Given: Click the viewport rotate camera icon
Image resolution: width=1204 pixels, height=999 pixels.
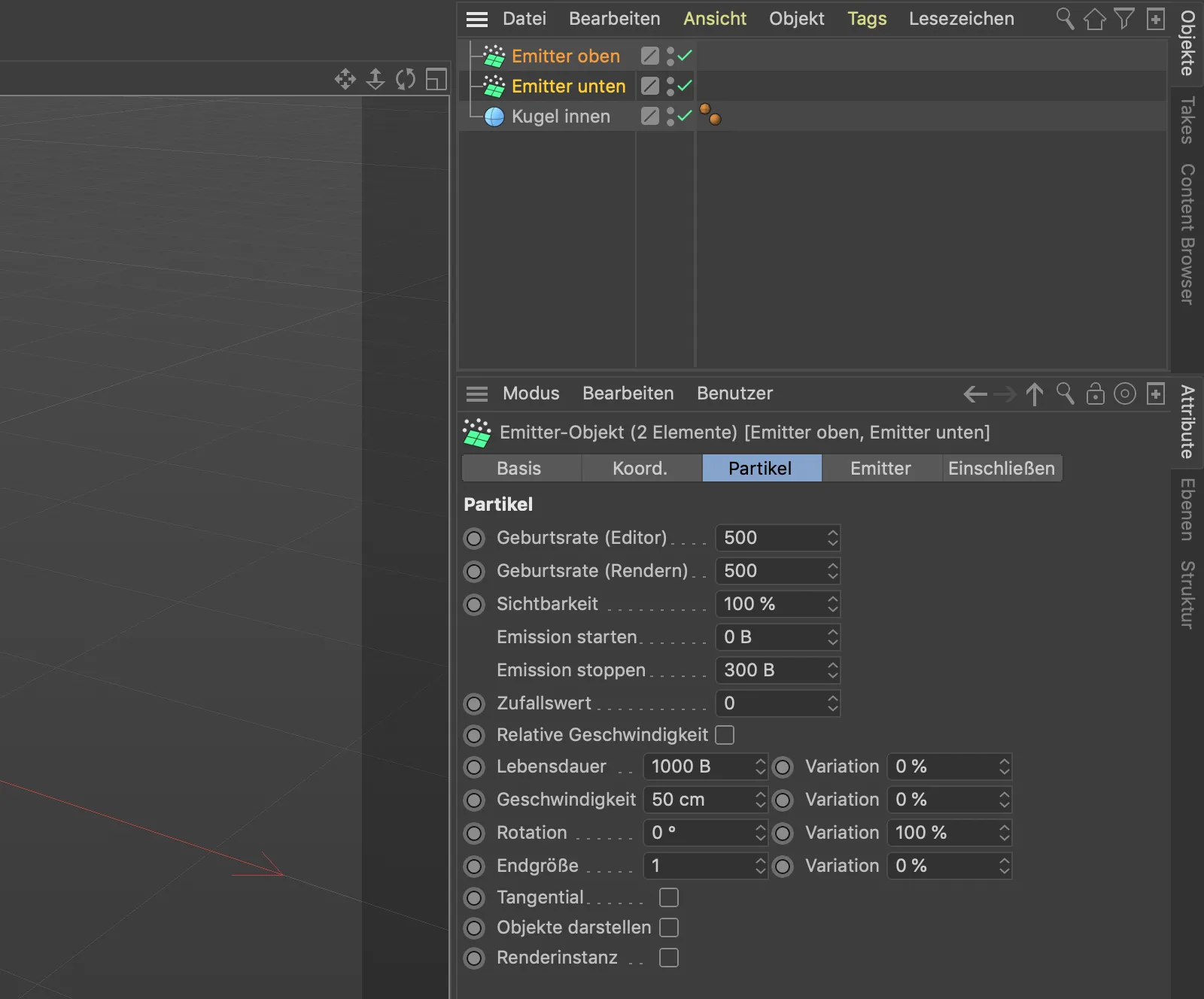Looking at the screenshot, I should coord(406,79).
